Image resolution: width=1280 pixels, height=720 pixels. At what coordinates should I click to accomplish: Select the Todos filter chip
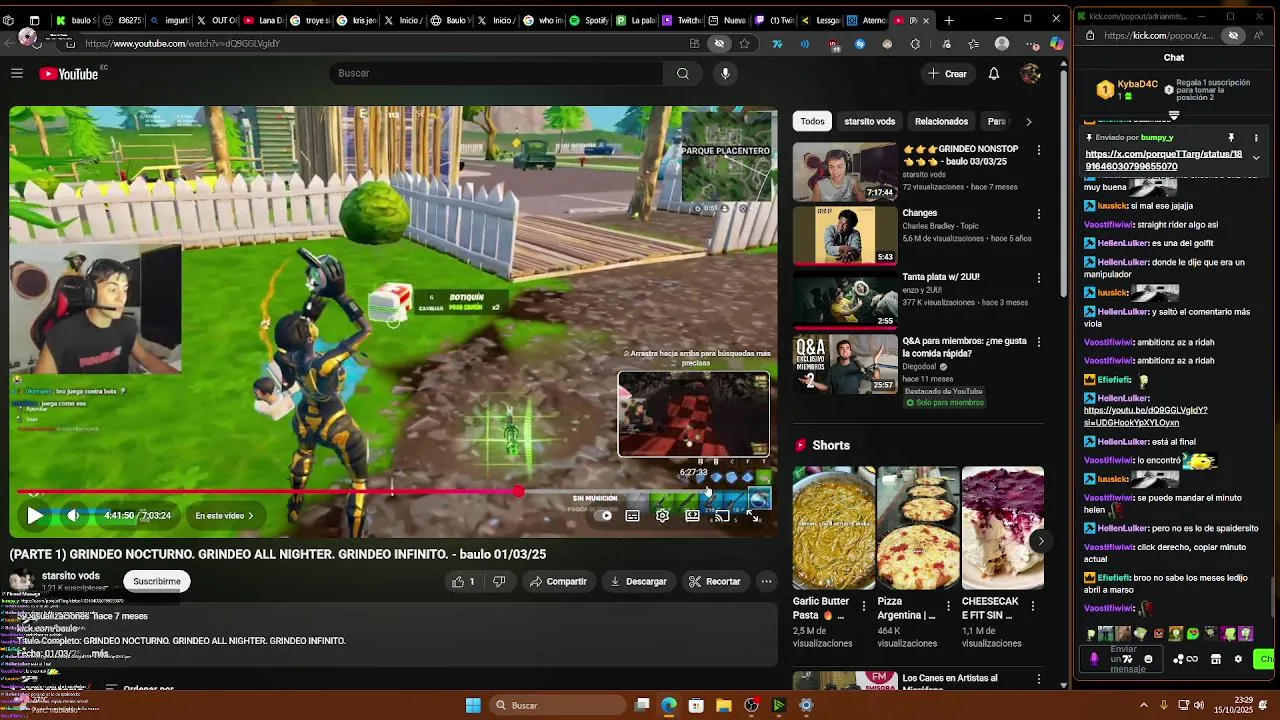coord(812,121)
